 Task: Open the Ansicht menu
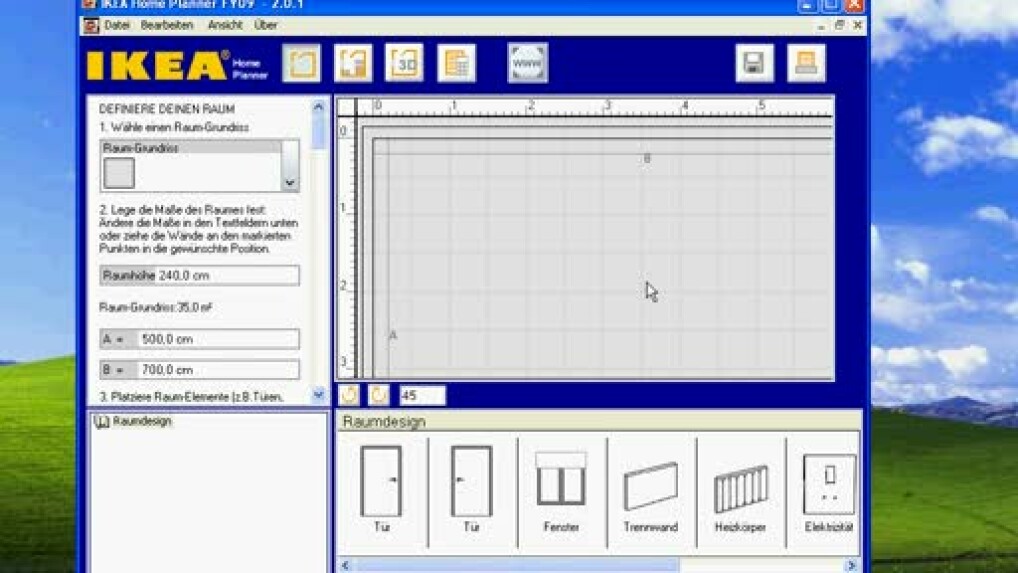[x=225, y=25]
